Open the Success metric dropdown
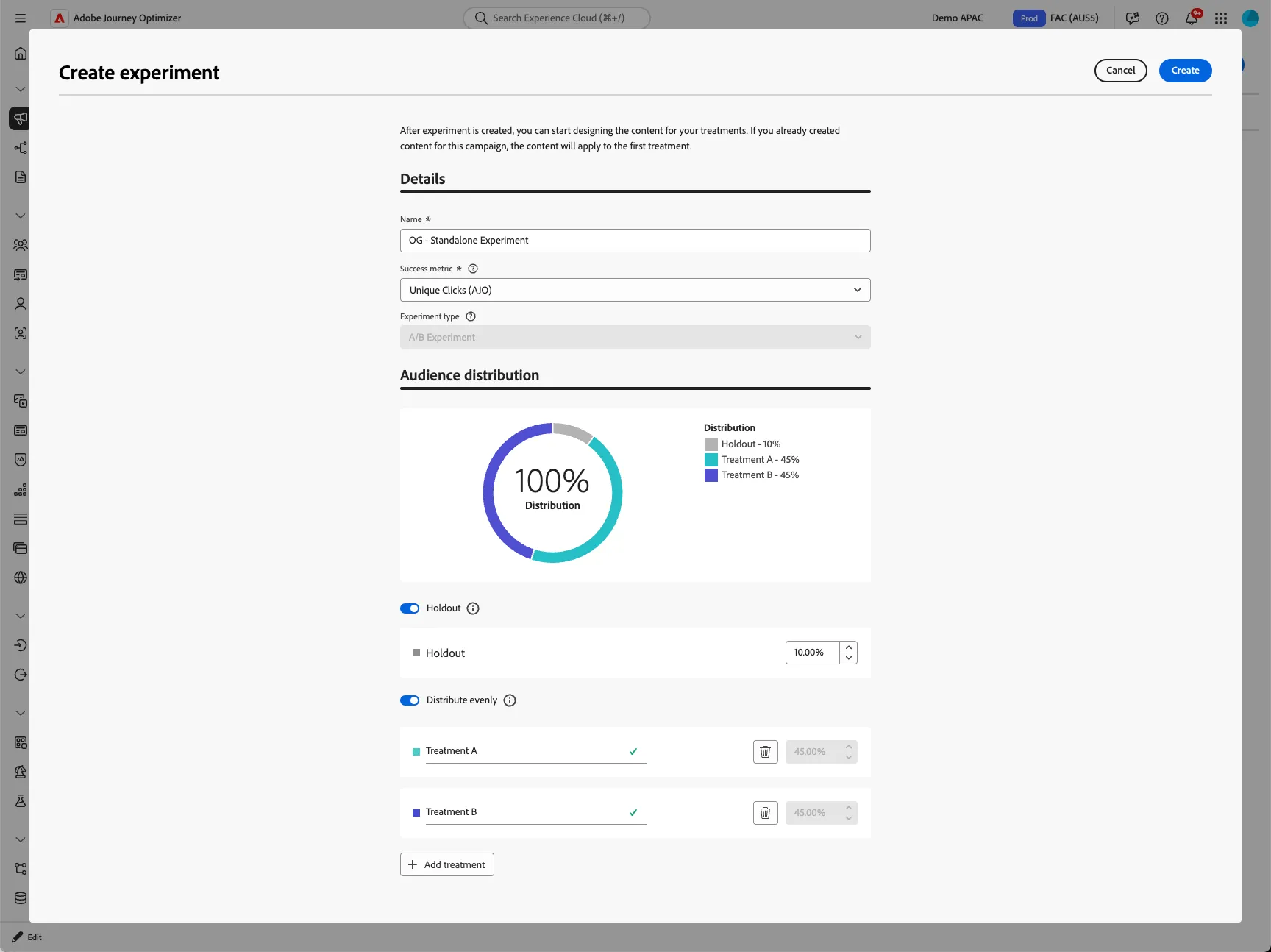The width and height of the screenshot is (1271, 952). pyautogui.click(x=635, y=290)
